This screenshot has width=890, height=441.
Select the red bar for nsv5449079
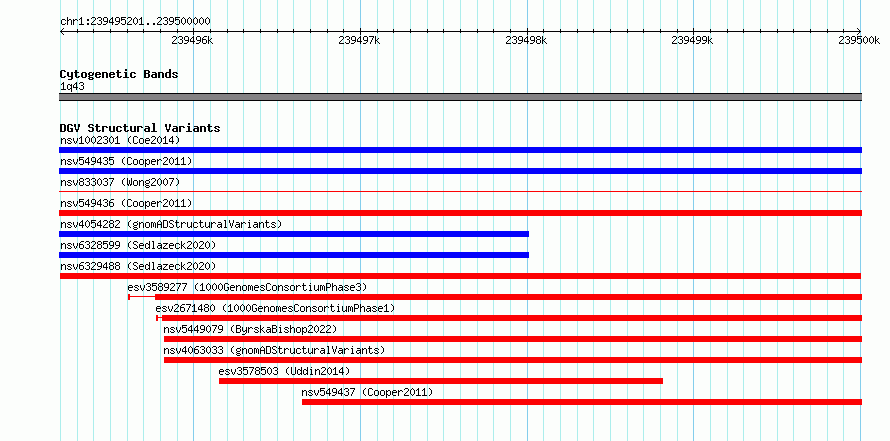pos(513,339)
